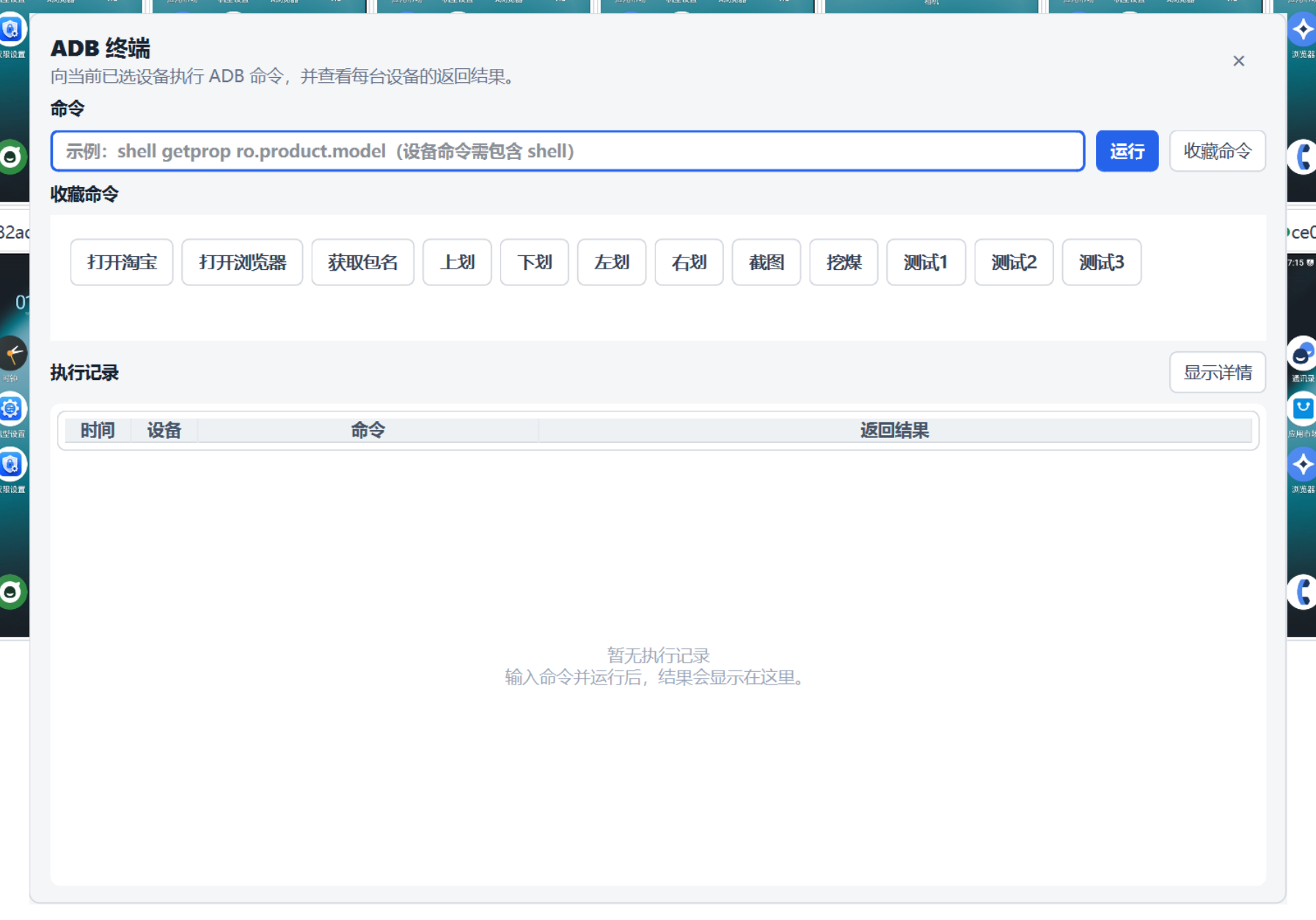
Task: Trigger the 左划 swipe command
Action: pos(612,262)
